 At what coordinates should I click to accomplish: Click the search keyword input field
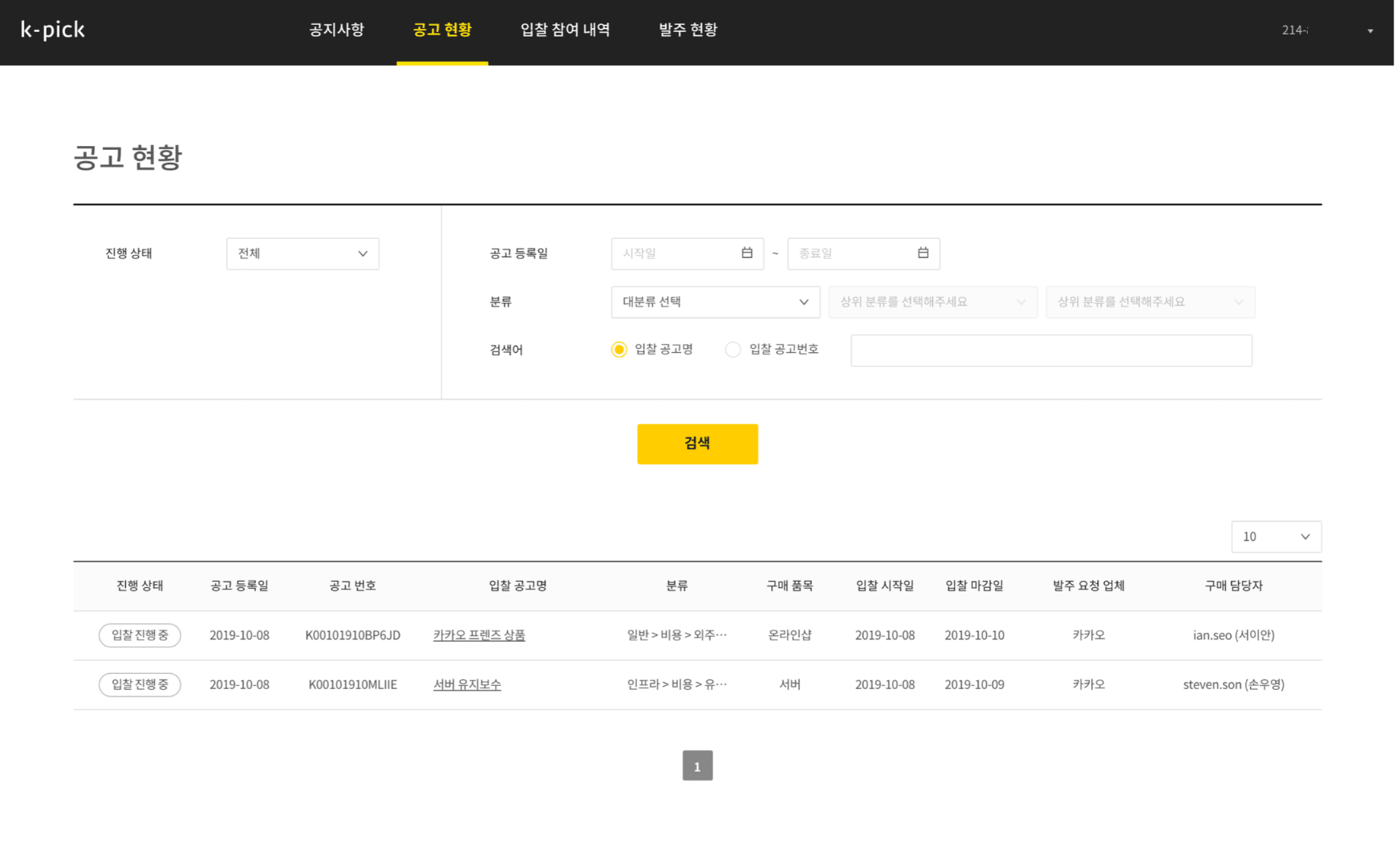coord(1051,351)
